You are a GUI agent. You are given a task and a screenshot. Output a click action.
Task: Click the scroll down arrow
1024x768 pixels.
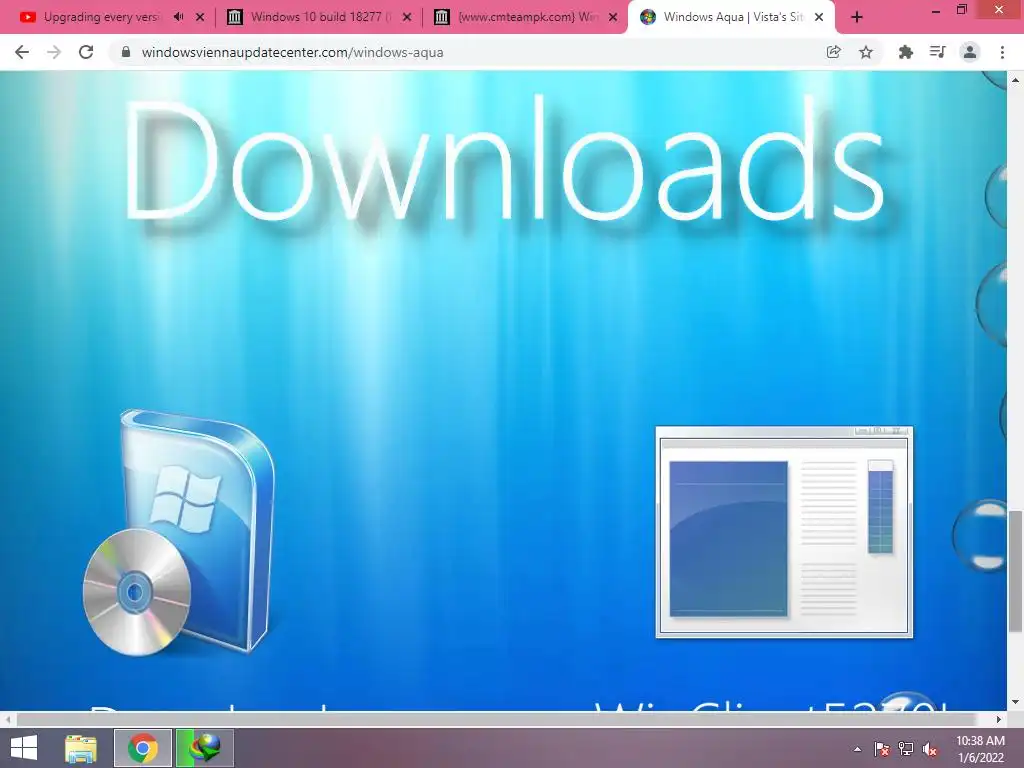[1015, 702]
